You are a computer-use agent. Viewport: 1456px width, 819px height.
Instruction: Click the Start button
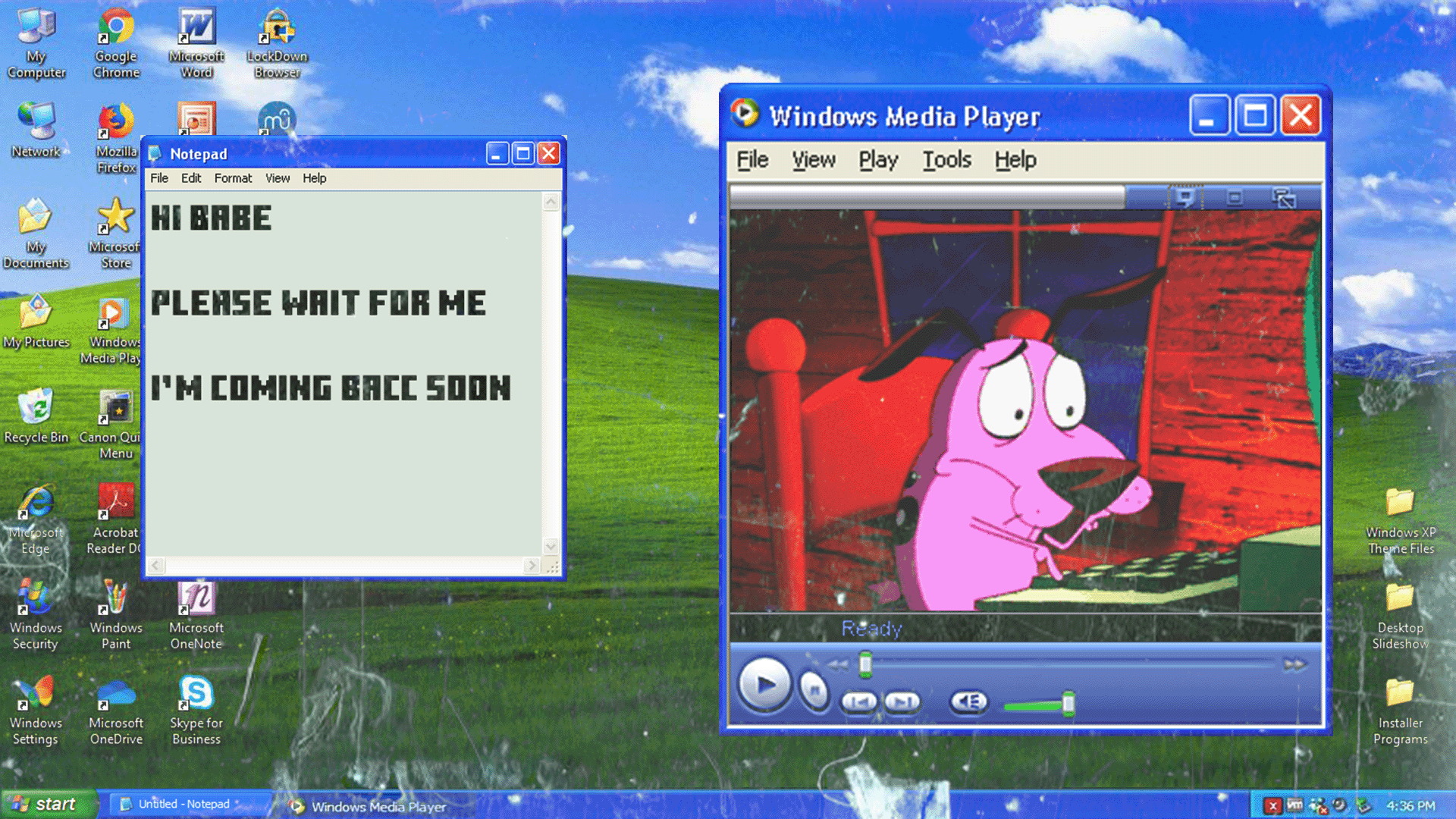[x=47, y=804]
